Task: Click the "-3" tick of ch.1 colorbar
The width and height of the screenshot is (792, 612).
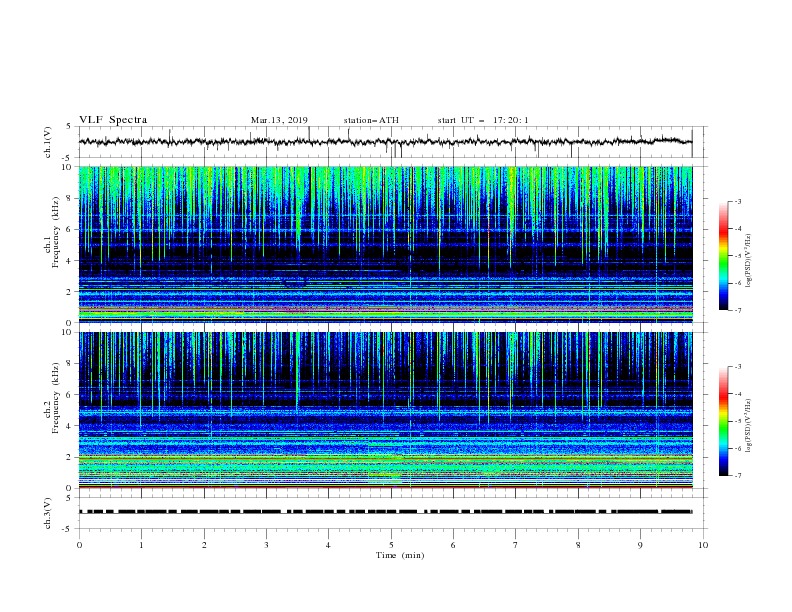Action: click(737, 201)
